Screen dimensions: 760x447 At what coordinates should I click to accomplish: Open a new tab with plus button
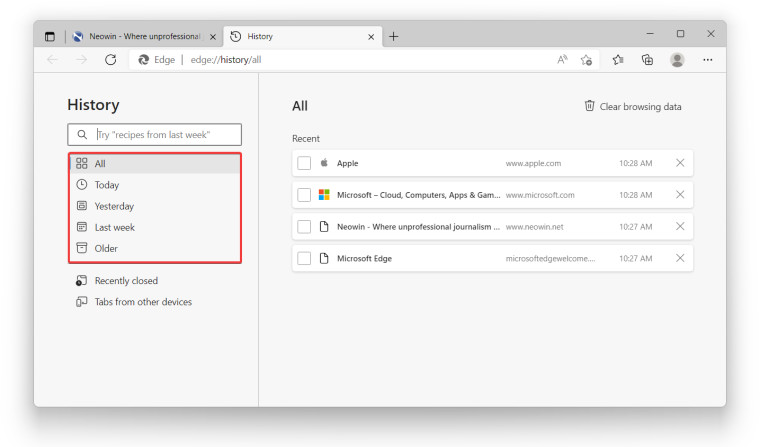(394, 36)
